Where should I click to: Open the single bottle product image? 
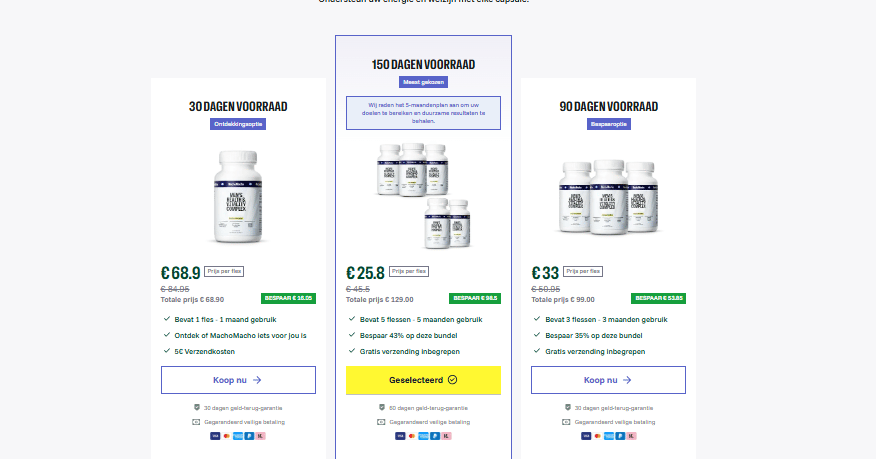[x=238, y=196]
